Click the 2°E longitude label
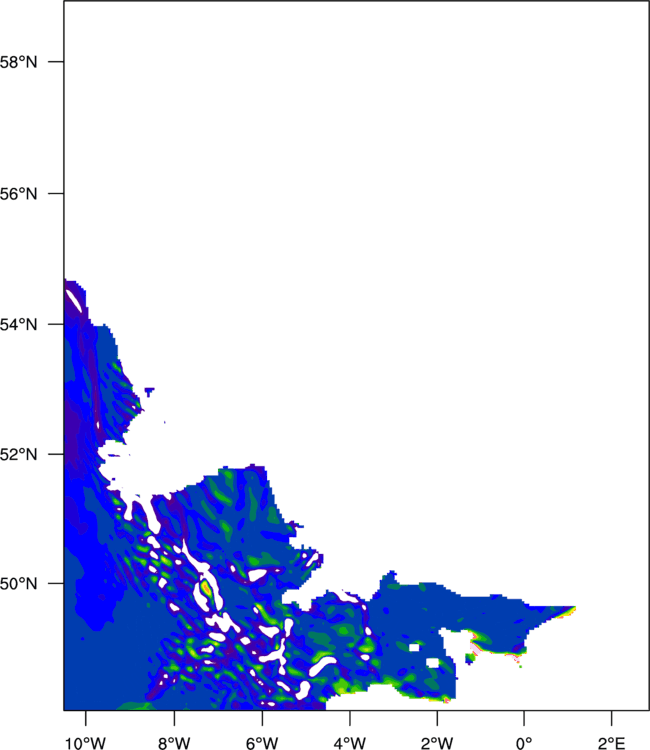Viewport: 650px width, 750px height. point(612,743)
